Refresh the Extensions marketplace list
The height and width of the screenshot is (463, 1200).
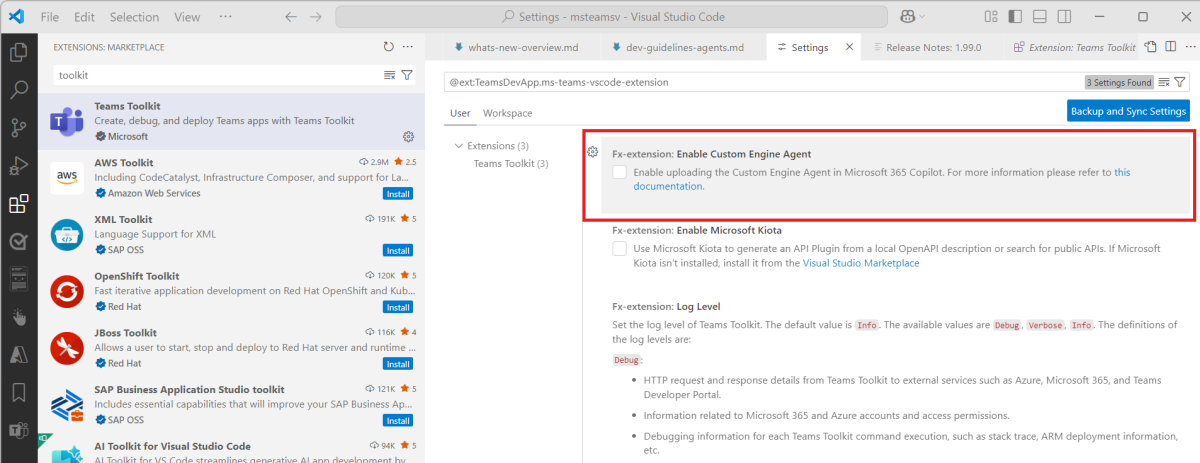tap(388, 47)
